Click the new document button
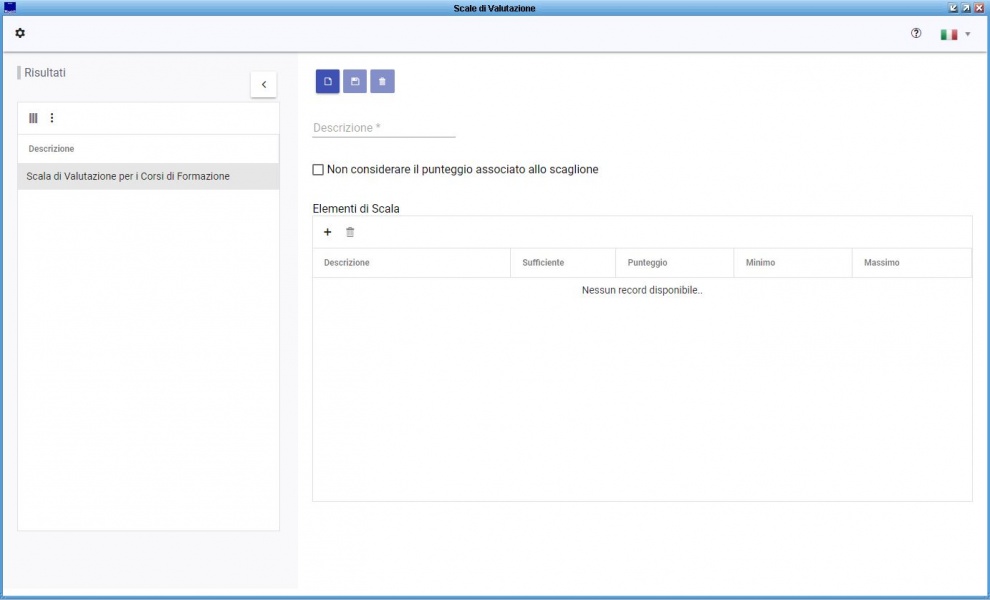Image resolution: width=990 pixels, height=600 pixels. 328,81
